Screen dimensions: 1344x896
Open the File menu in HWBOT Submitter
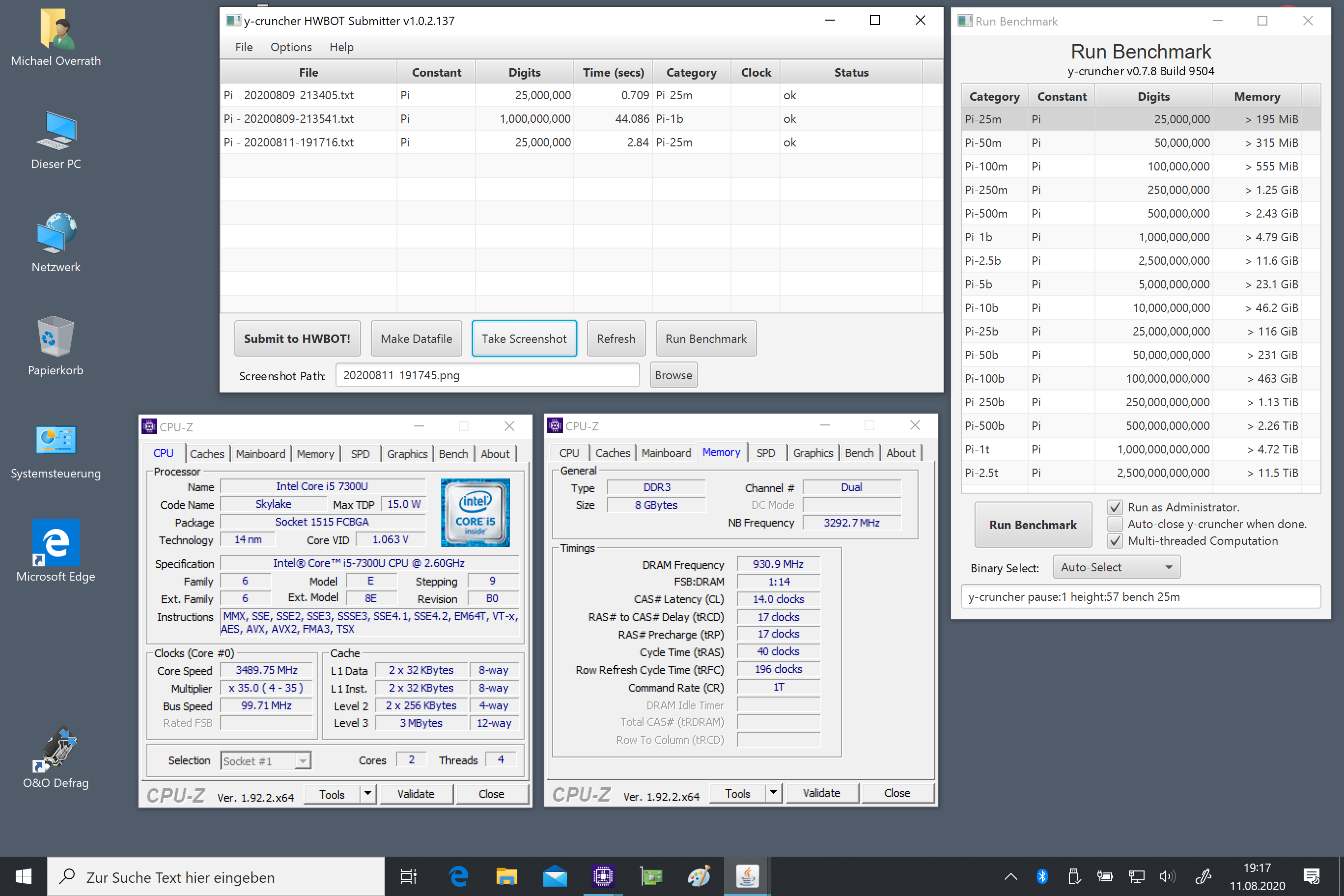(x=244, y=47)
